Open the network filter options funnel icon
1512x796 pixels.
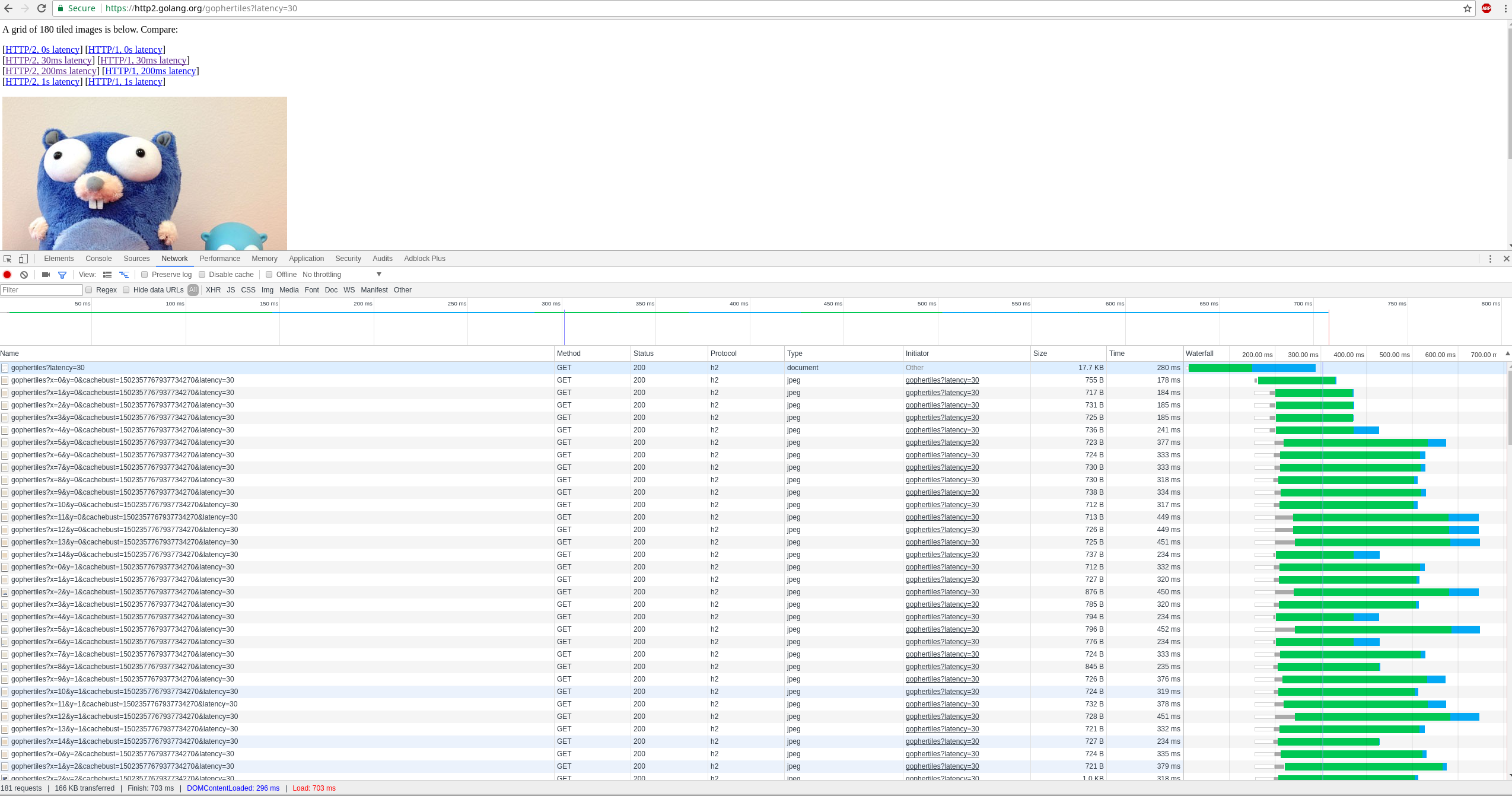coord(62,275)
